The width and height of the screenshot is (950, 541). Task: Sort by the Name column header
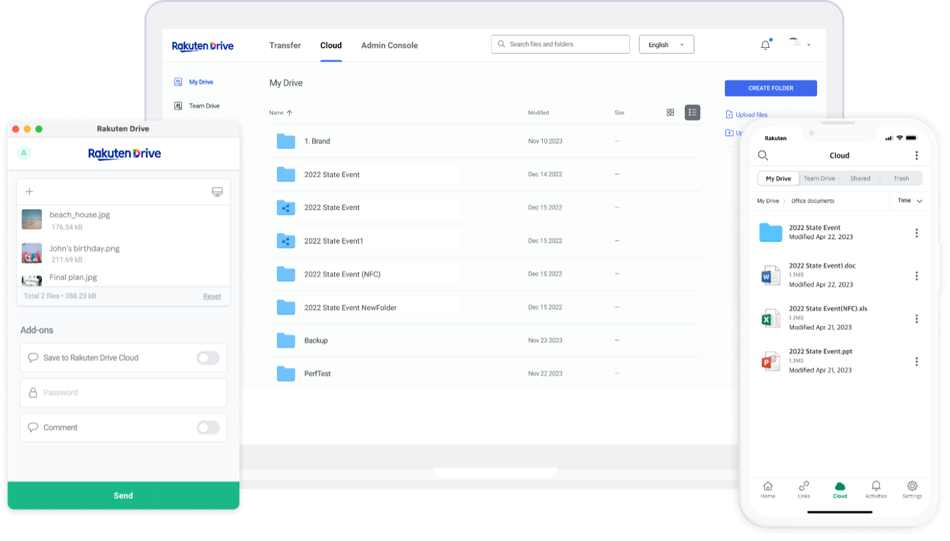coord(281,113)
